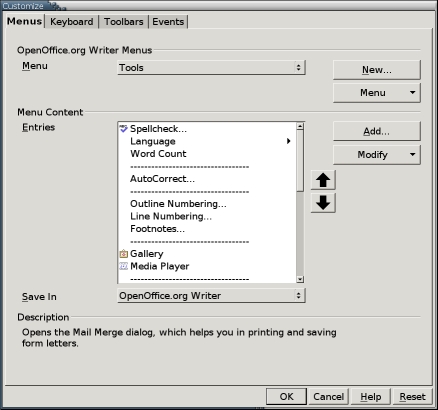This screenshot has height=410, width=438.
Task: Click the Spellcheck entry icon
Action: (x=124, y=129)
